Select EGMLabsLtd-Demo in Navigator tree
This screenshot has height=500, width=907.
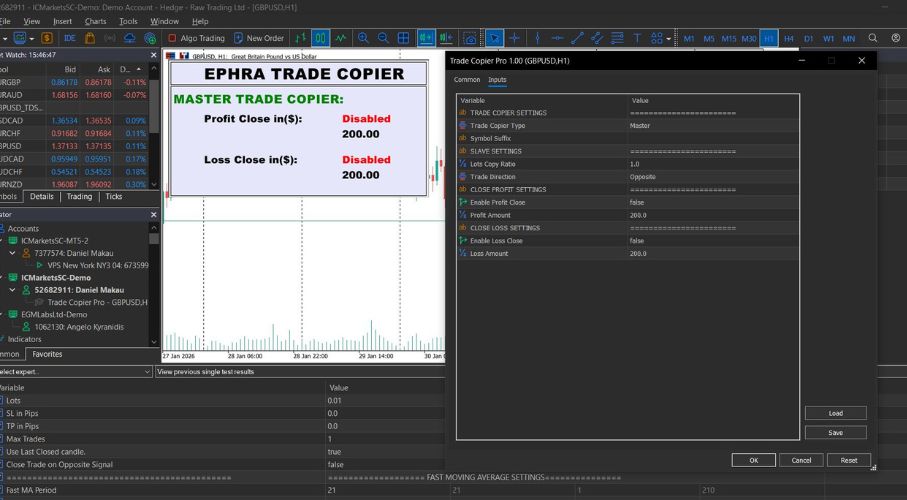[x=54, y=315]
